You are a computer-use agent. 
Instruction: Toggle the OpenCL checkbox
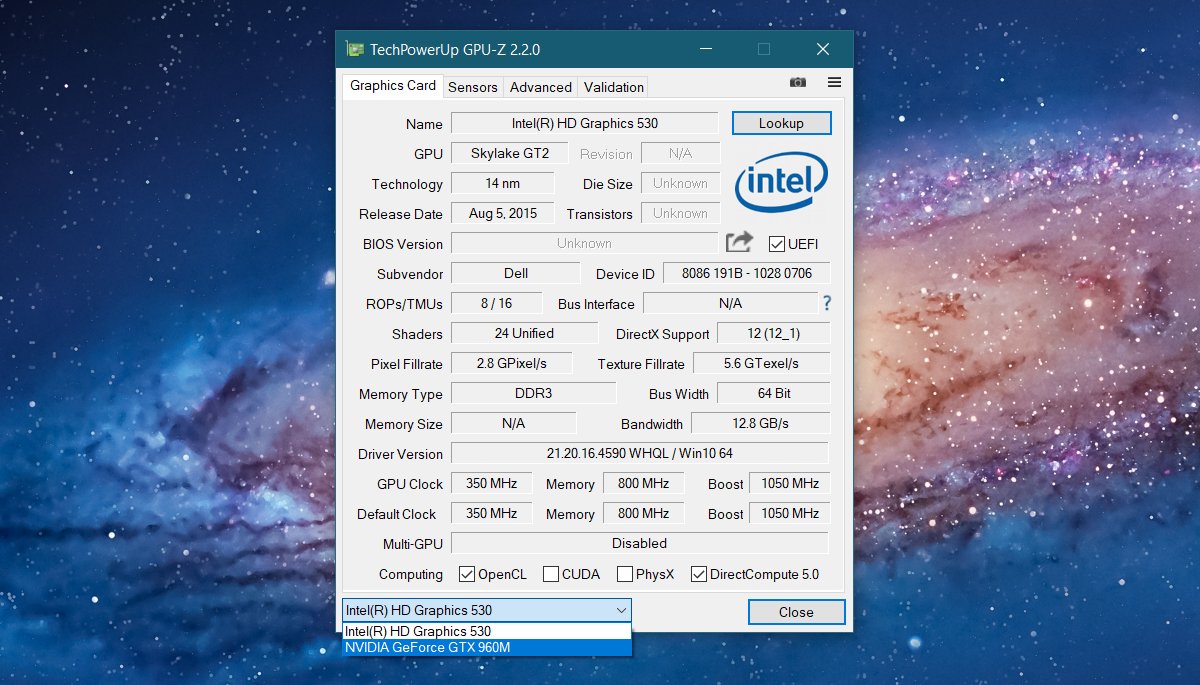pyautogui.click(x=467, y=574)
